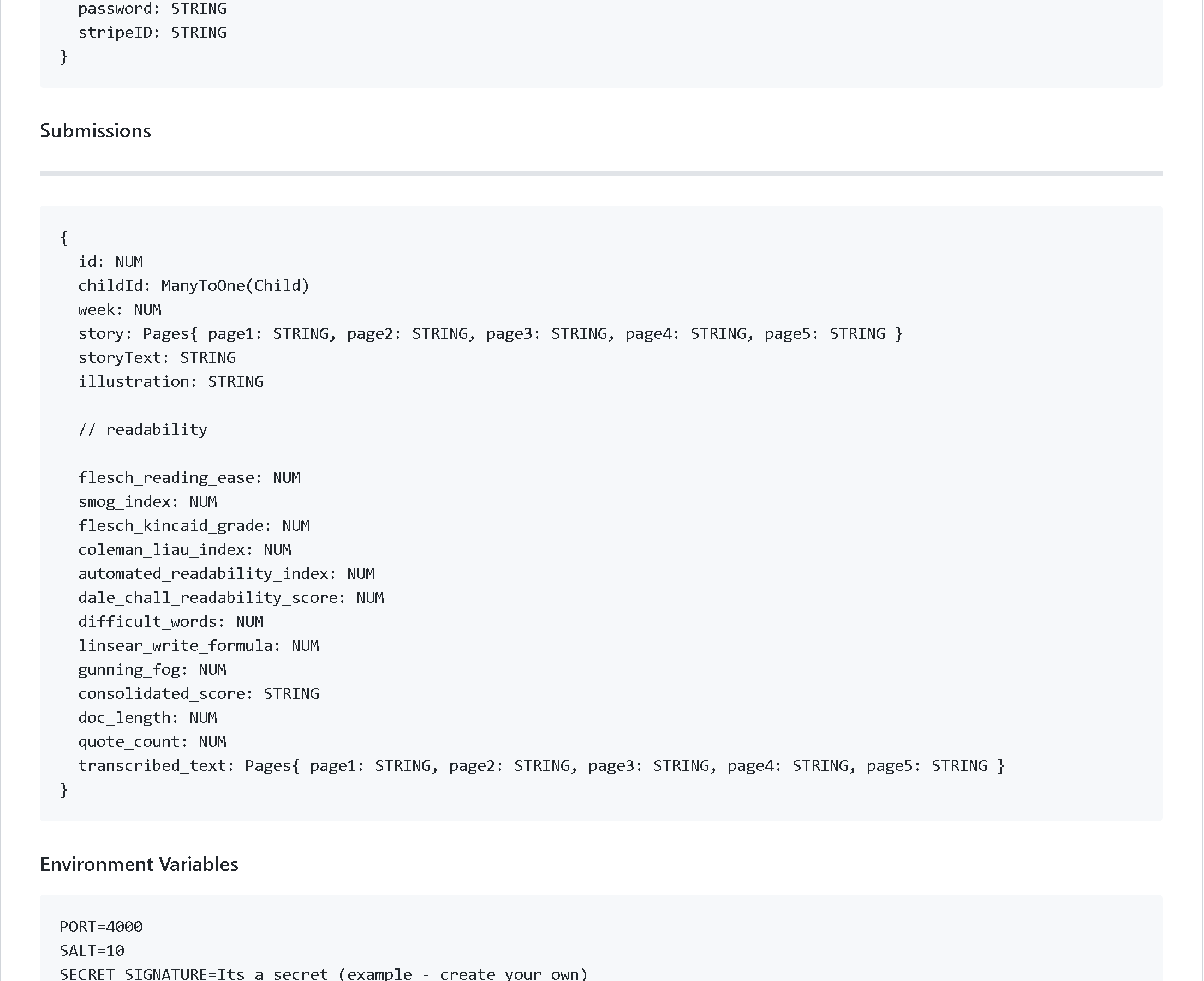
Task: Click the Submissions heading
Action: click(95, 131)
